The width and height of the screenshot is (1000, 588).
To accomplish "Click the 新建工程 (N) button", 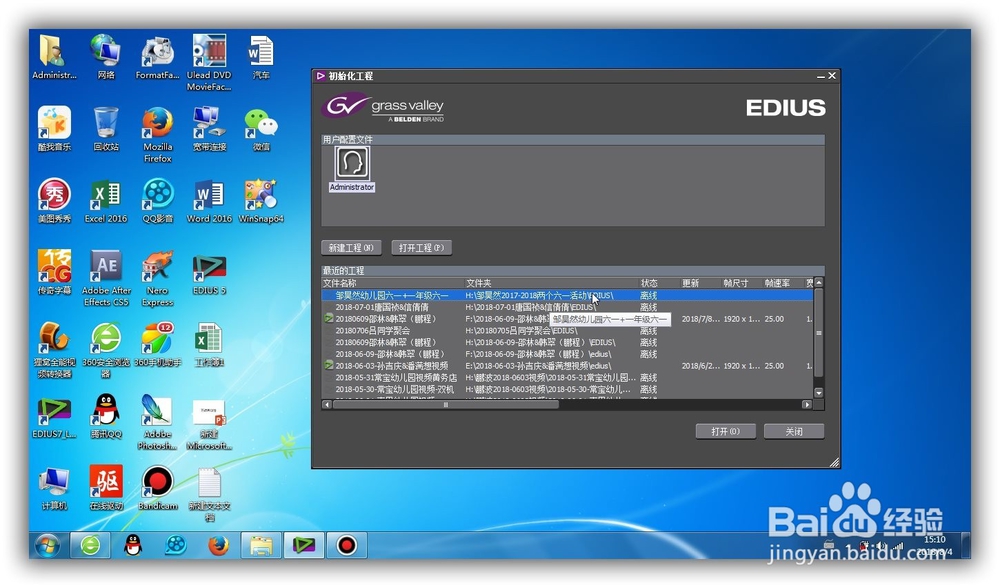I will pos(351,248).
